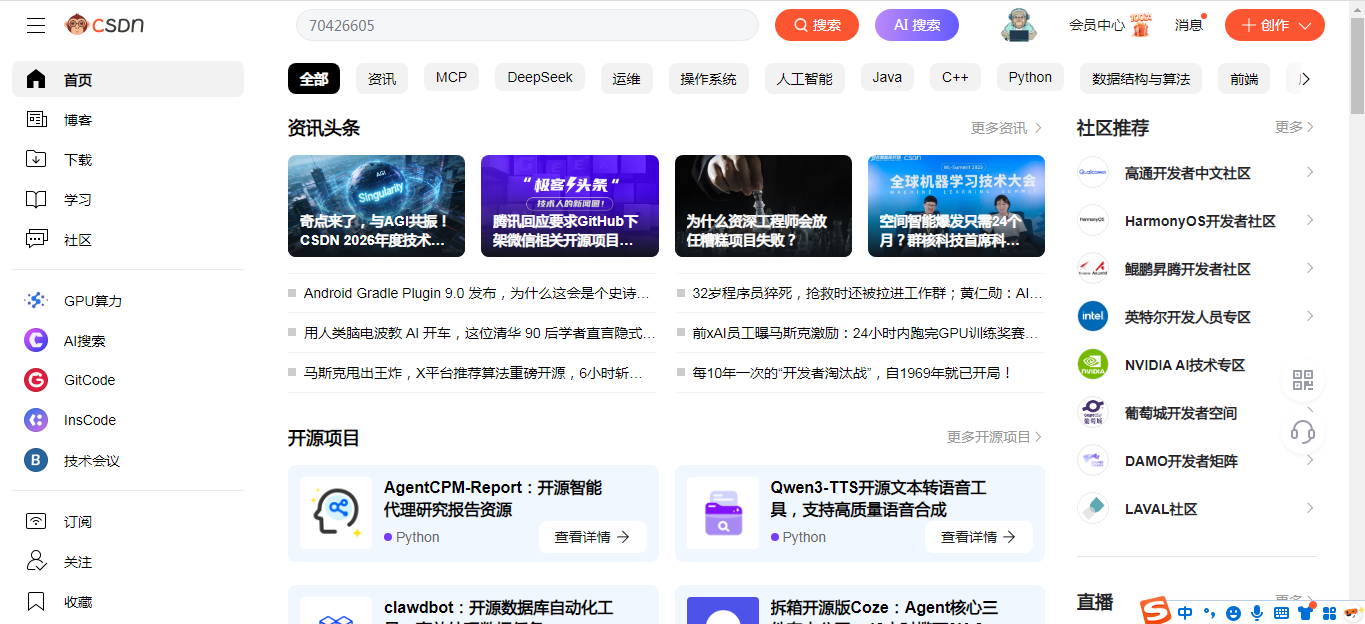Open 极客头条 腾讯回应 thumbnail
Viewport: 1365px width, 624px height.
click(x=570, y=206)
